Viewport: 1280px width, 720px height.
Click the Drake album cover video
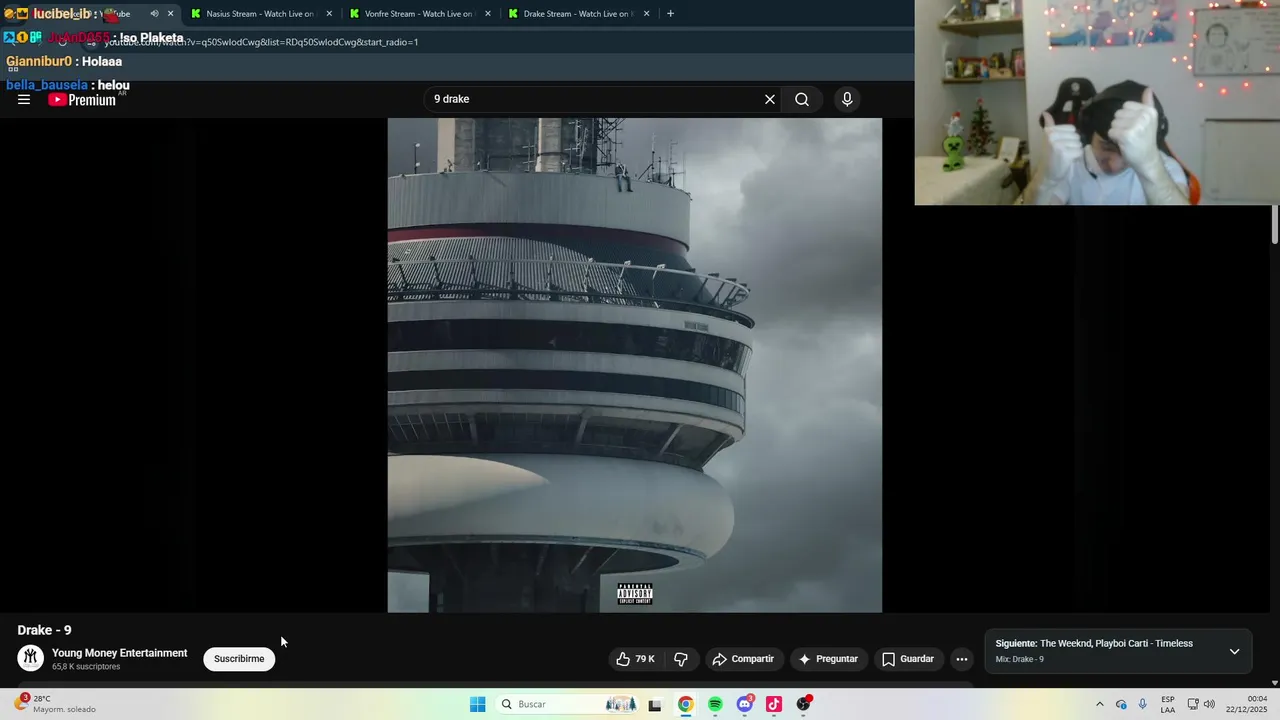pyautogui.click(x=635, y=365)
